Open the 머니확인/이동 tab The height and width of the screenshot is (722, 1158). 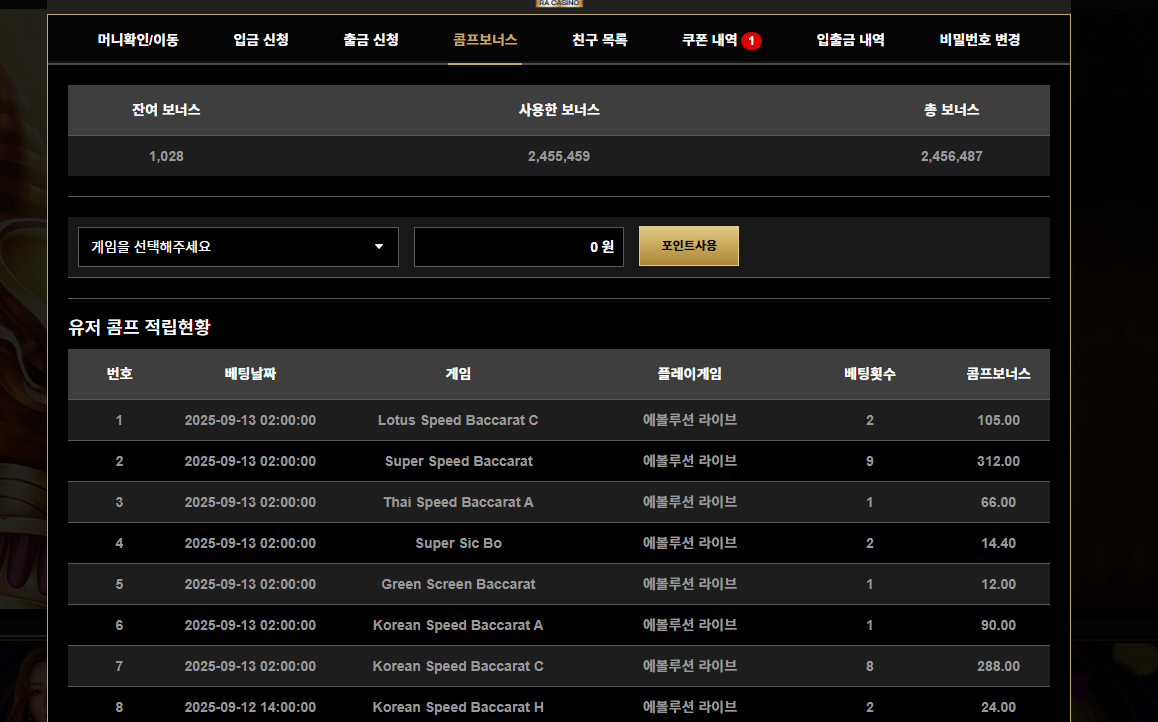click(138, 40)
